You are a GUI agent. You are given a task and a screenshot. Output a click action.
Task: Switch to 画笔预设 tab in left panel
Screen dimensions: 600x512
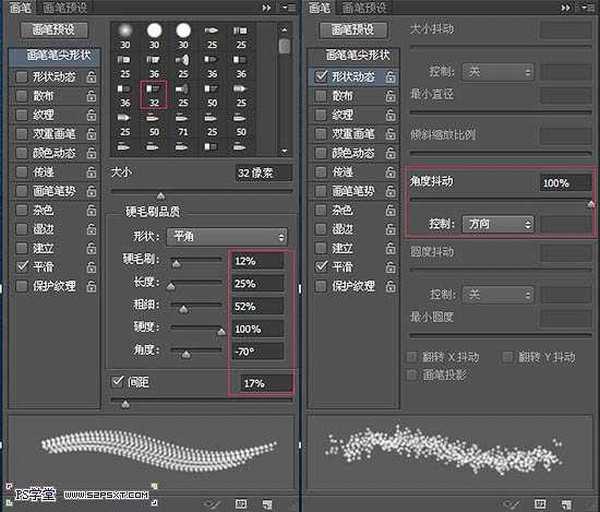64,8
